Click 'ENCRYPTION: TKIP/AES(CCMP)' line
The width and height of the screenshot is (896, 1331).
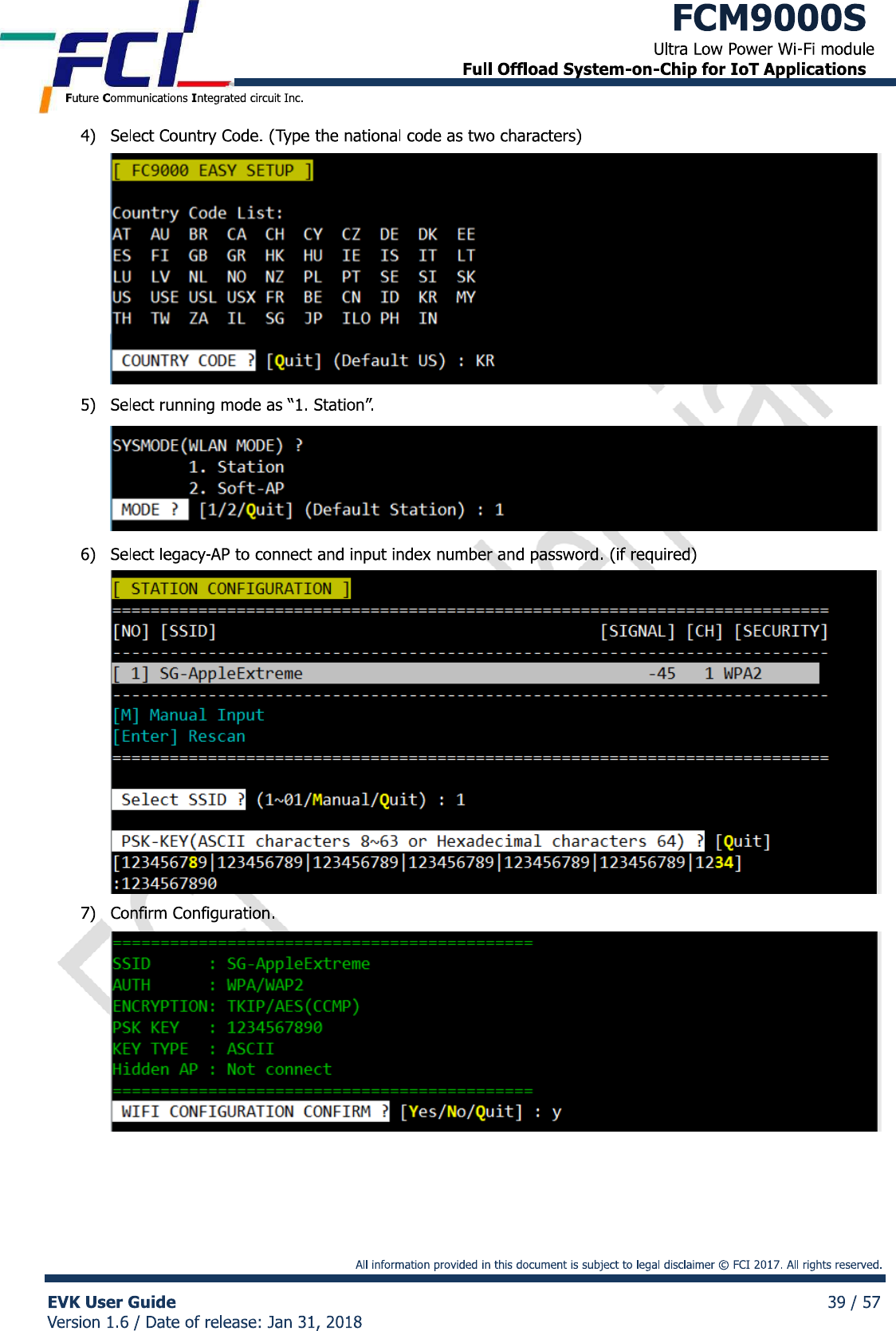(236, 1006)
